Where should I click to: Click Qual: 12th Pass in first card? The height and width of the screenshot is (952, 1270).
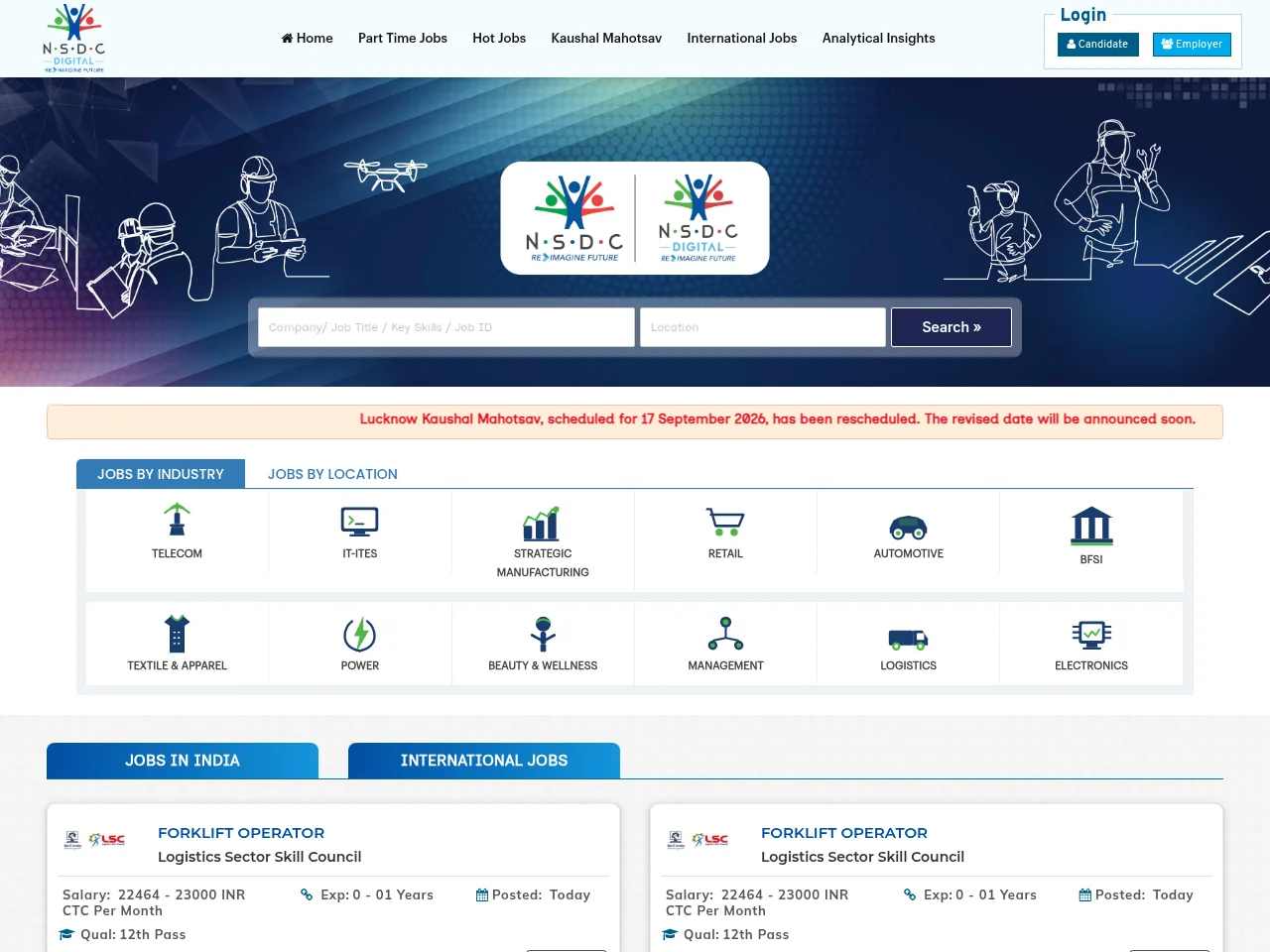[122, 934]
